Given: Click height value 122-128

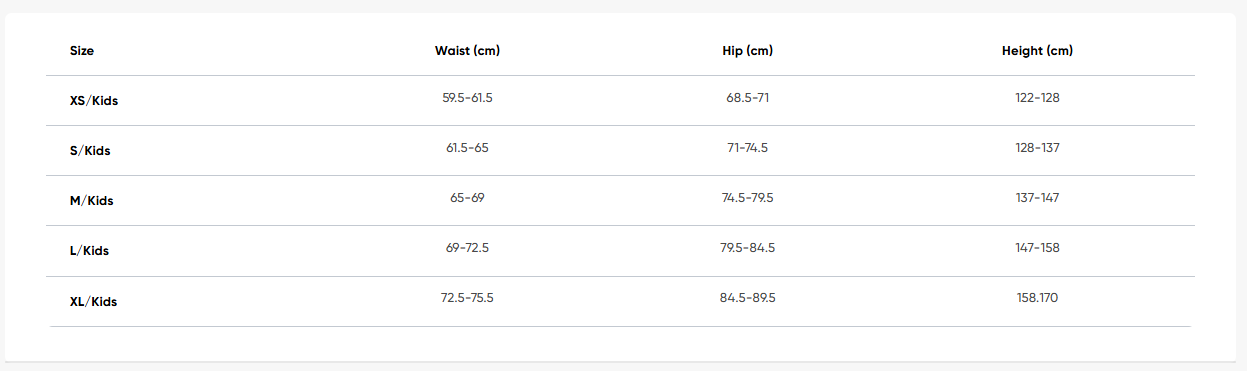Looking at the screenshot, I should [x=1037, y=98].
